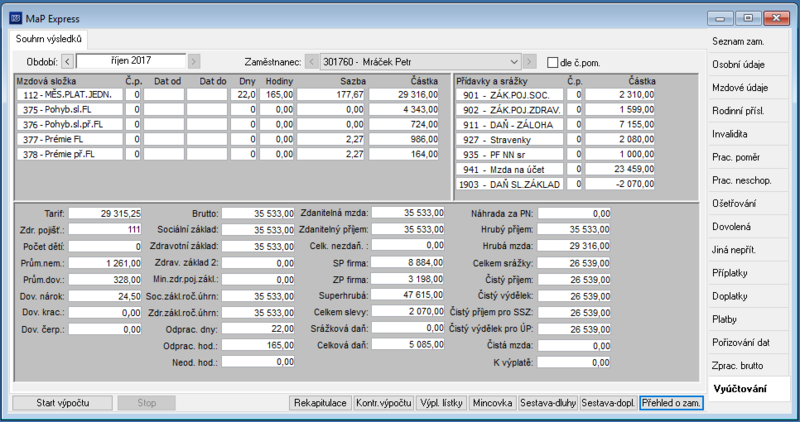
Task: Open Doplatky section
Action: click(749, 296)
